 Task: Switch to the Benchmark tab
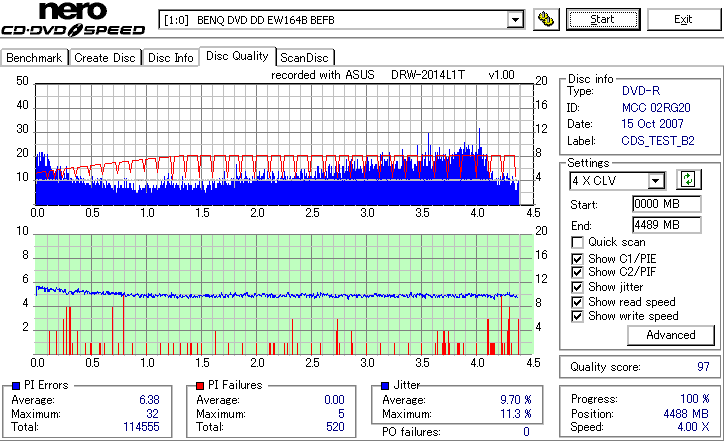tap(34, 58)
